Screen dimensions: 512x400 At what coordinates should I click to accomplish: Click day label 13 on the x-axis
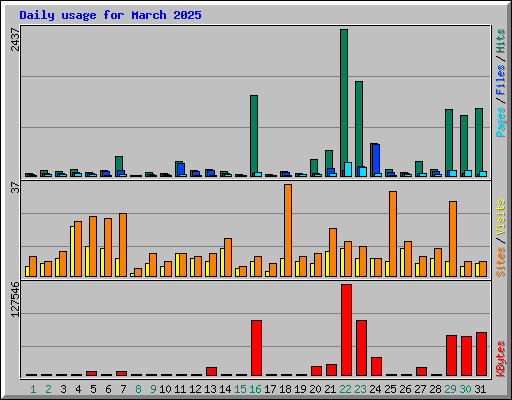pos(210,389)
